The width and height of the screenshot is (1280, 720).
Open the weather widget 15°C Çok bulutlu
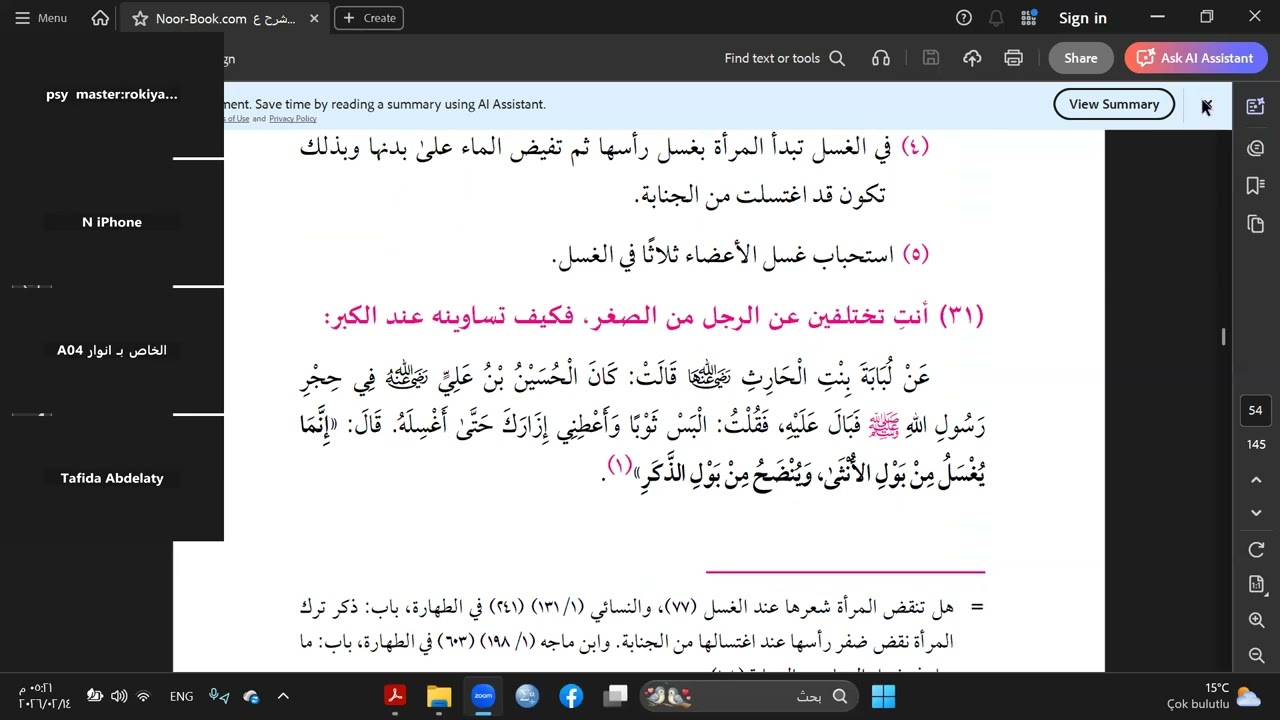tap(1212, 696)
